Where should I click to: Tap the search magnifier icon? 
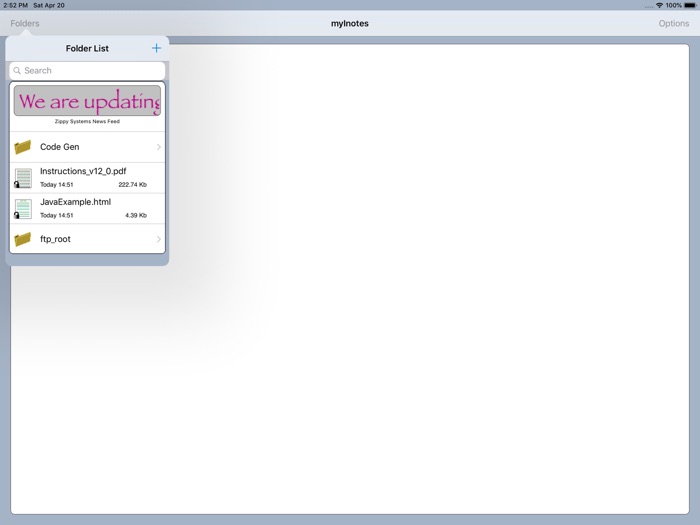click(x=17, y=71)
